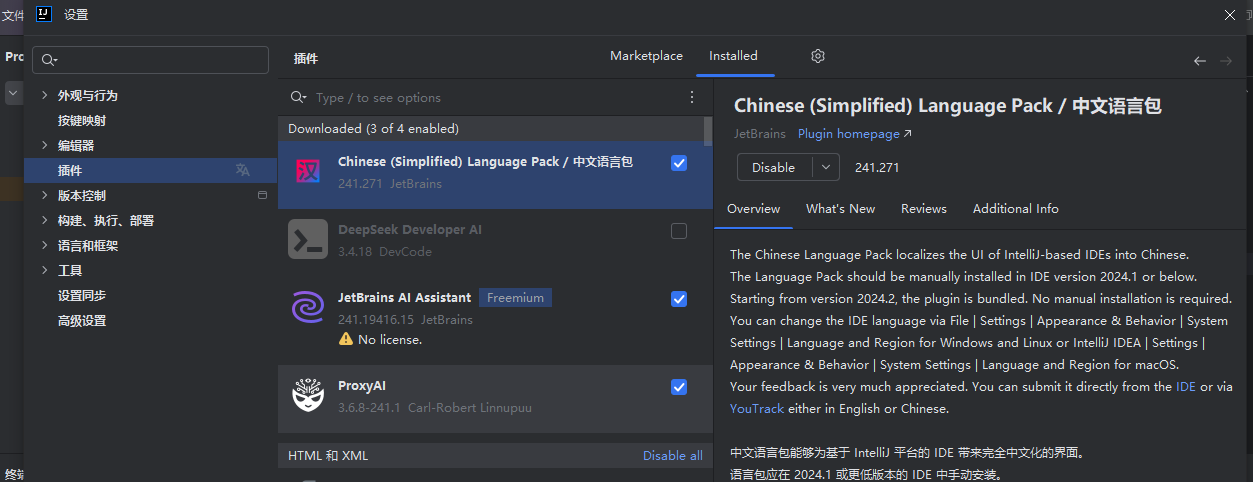The height and width of the screenshot is (482, 1253).
Task: Open the Disable button dropdown arrow
Action: point(826,167)
